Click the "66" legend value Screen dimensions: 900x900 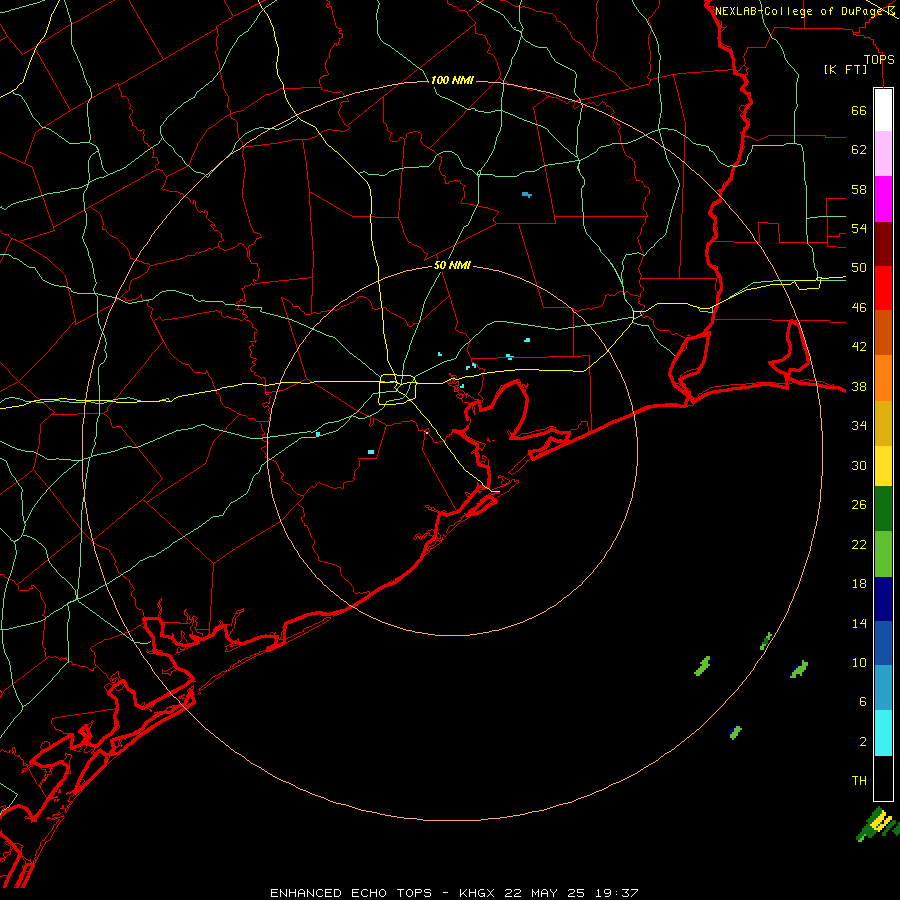(x=859, y=111)
